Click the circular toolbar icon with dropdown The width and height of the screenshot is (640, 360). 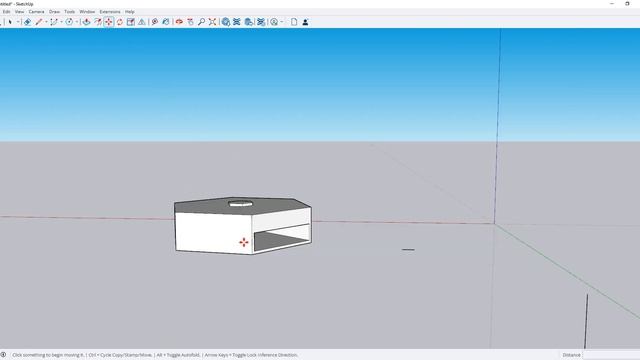pos(274,22)
